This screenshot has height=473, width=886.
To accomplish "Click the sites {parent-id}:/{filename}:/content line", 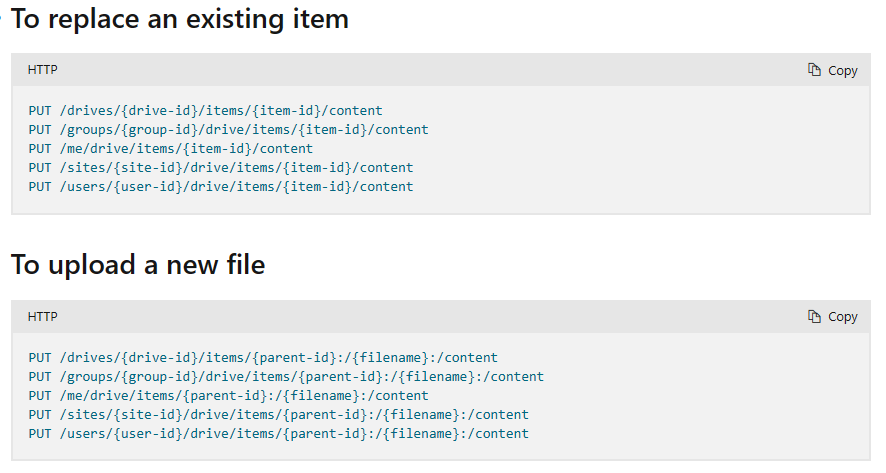I will click(279, 415).
